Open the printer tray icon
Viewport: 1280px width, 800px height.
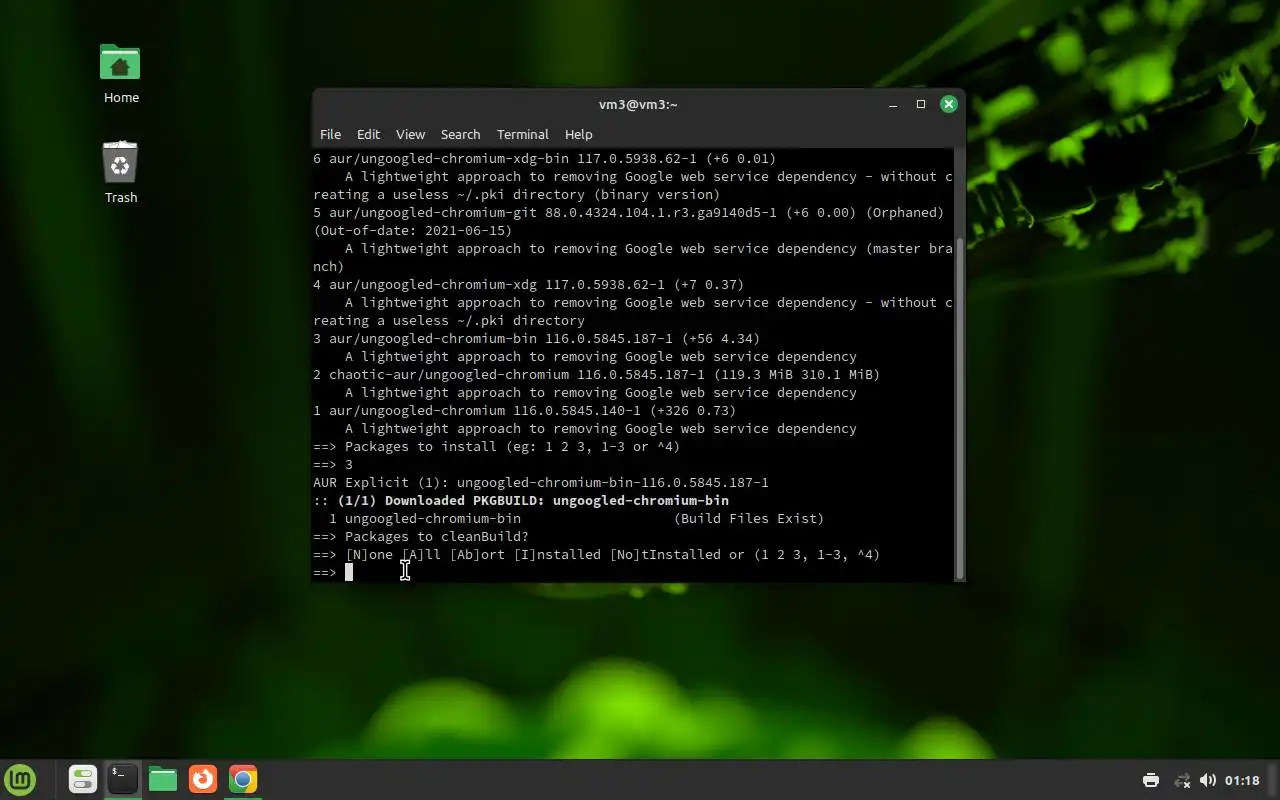tap(1151, 780)
